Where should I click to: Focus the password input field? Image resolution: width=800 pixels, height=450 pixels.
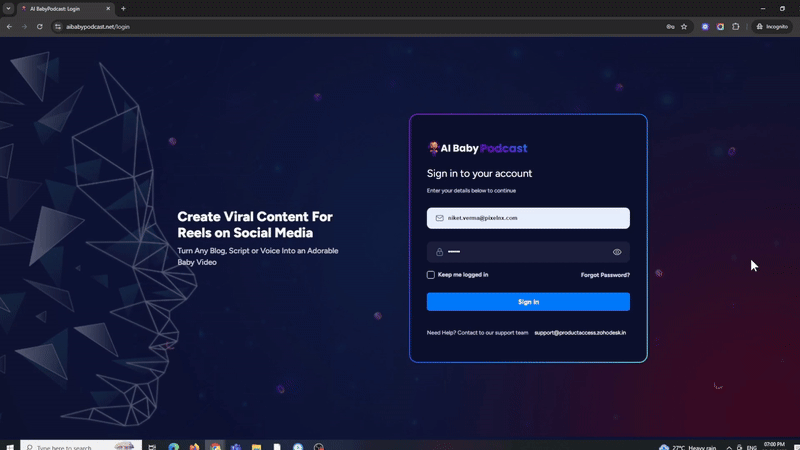click(528, 252)
